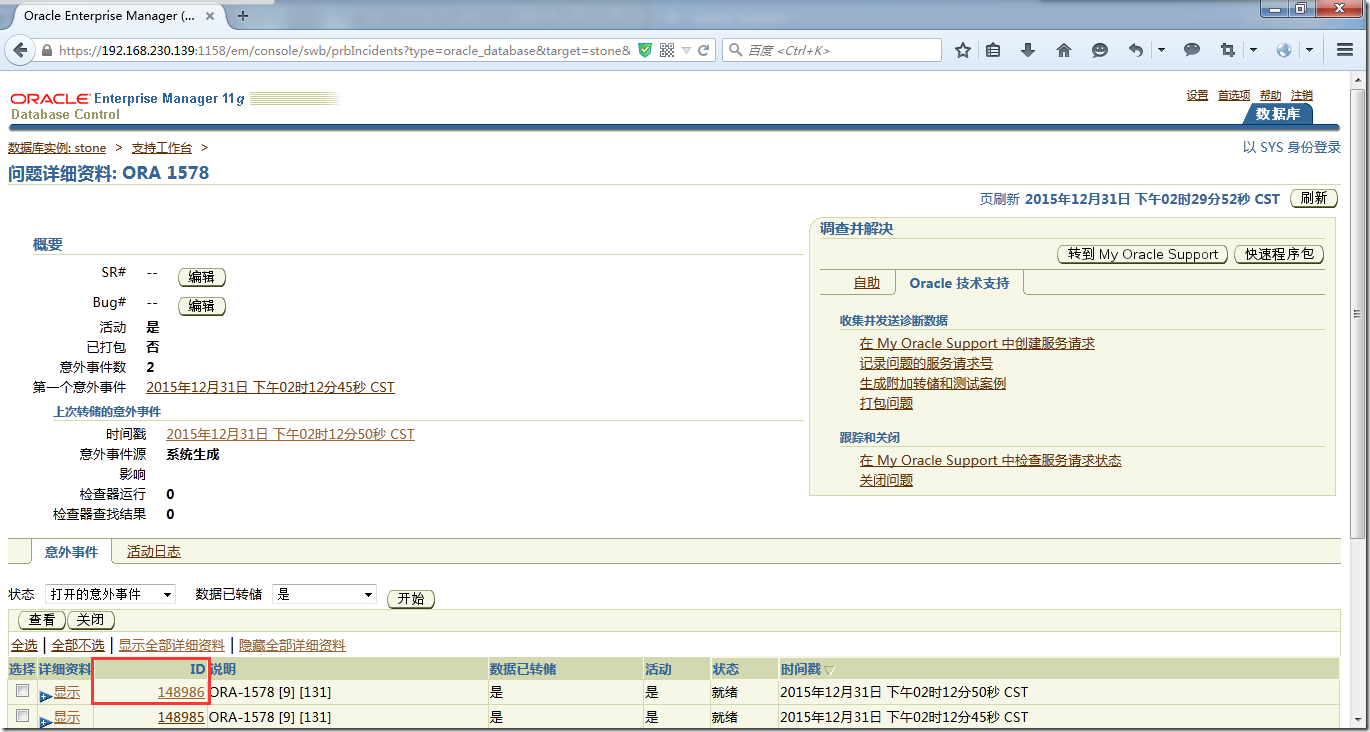Go to 支持工作台 breadcrumb link
The width and height of the screenshot is (1370, 732).
point(161,148)
